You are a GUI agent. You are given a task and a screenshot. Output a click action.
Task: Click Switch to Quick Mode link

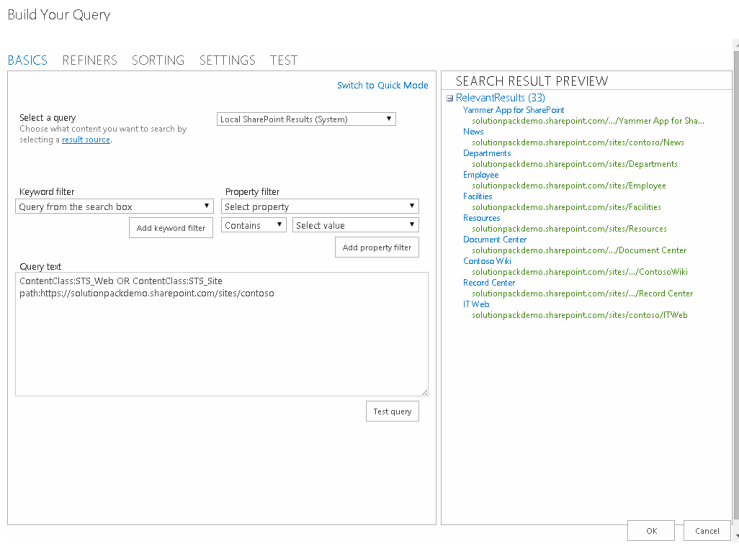coord(382,85)
